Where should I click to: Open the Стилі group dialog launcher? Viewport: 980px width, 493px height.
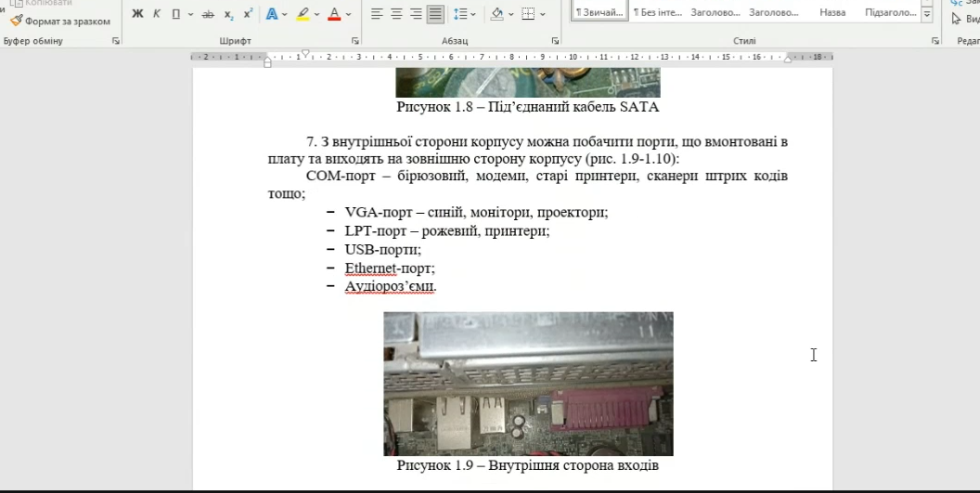coord(935,41)
